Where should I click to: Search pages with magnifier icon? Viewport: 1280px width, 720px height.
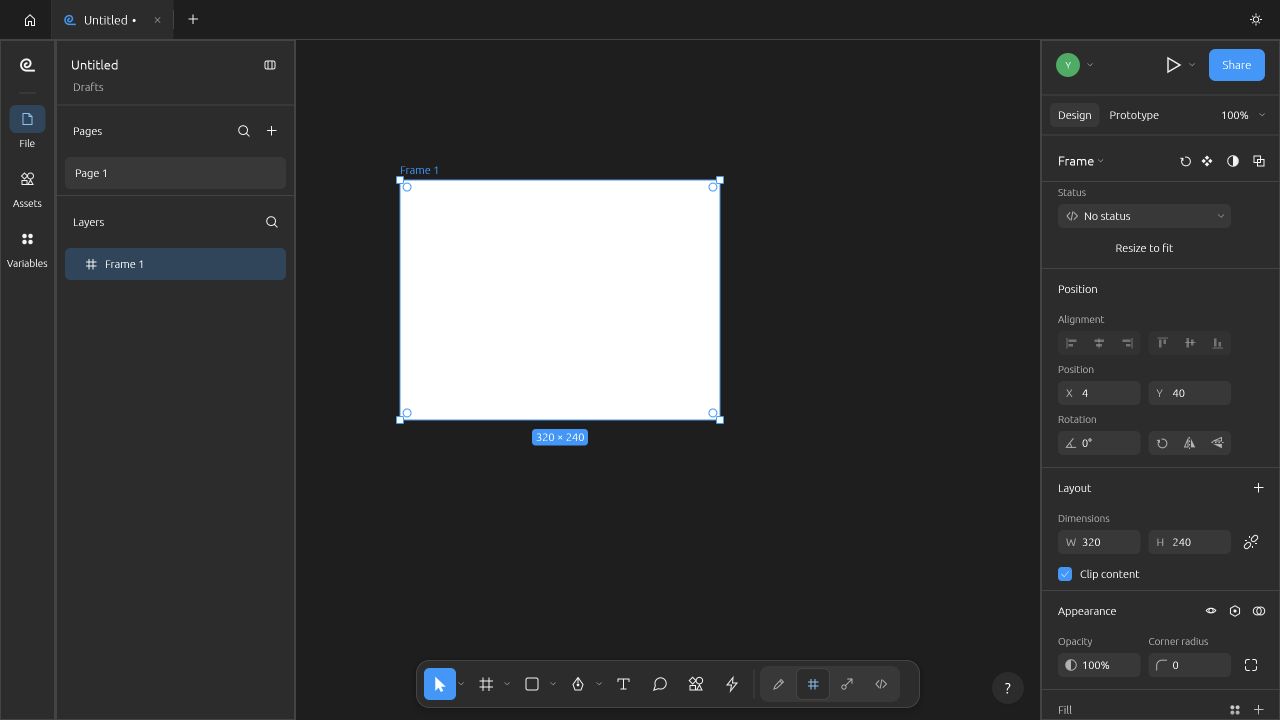[x=244, y=131]
